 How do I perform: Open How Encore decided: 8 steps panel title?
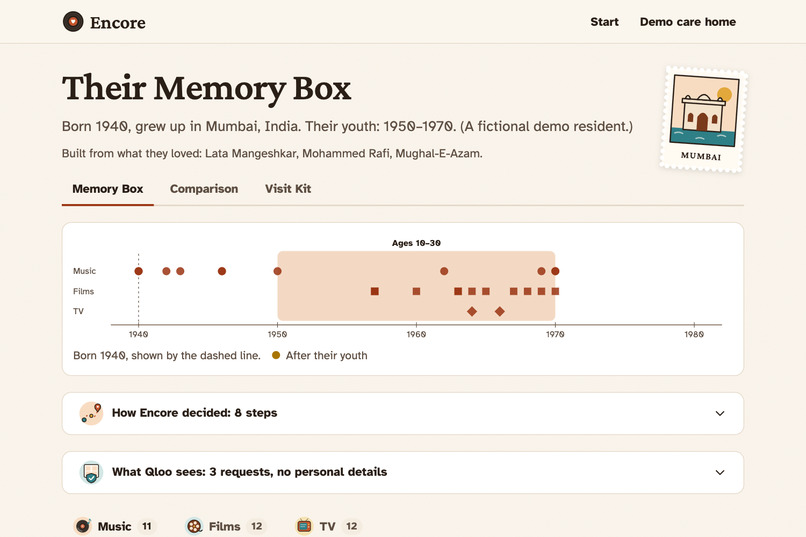(194, 413)
